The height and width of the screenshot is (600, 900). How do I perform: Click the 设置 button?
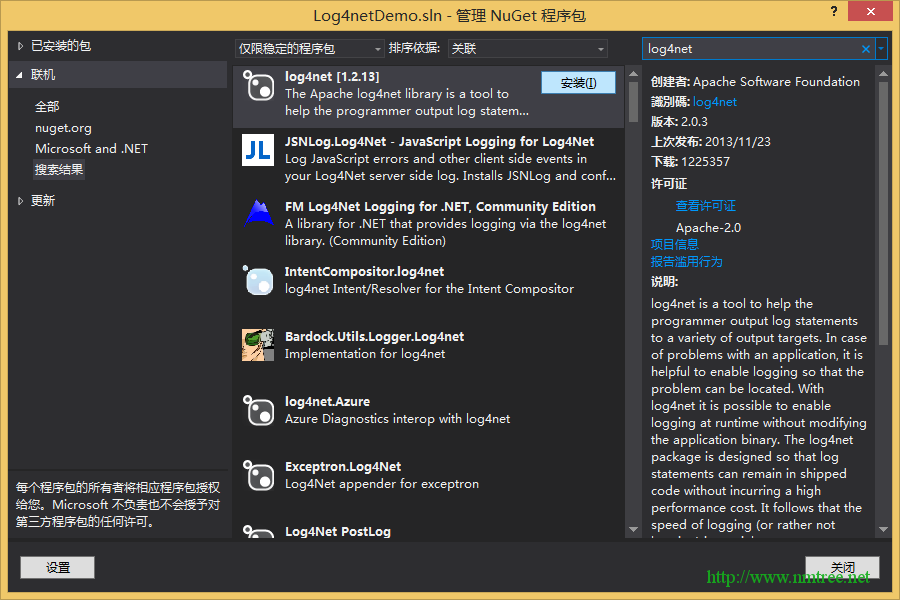(57, 567)
